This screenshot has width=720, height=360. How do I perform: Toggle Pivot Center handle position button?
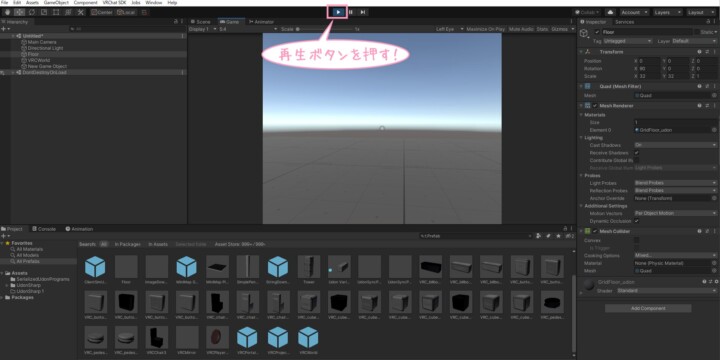coord(102,12)
